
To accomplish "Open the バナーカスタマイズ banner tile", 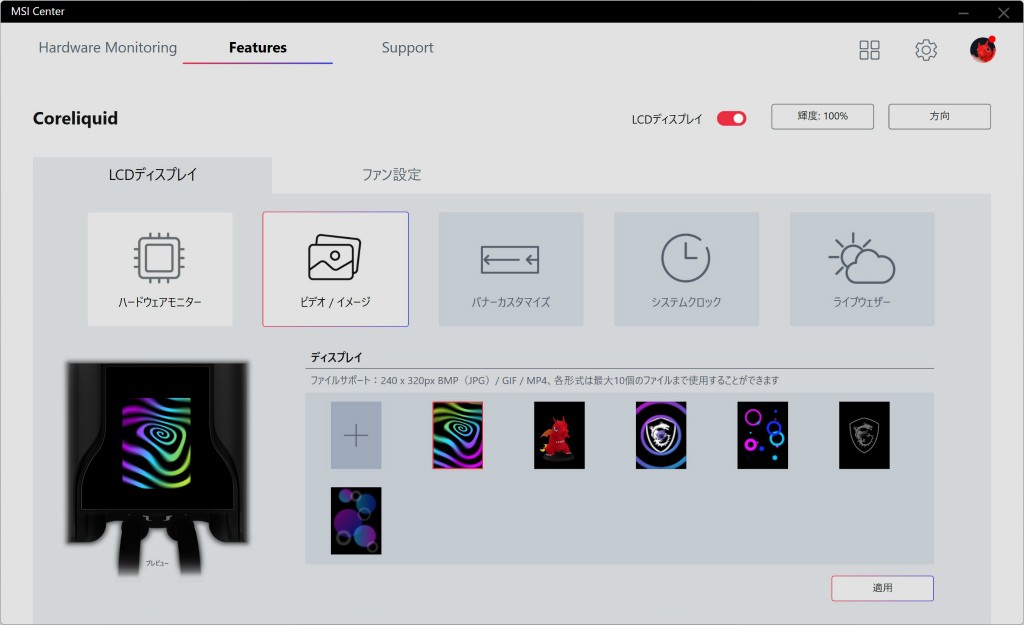I will tap(510, 269).
